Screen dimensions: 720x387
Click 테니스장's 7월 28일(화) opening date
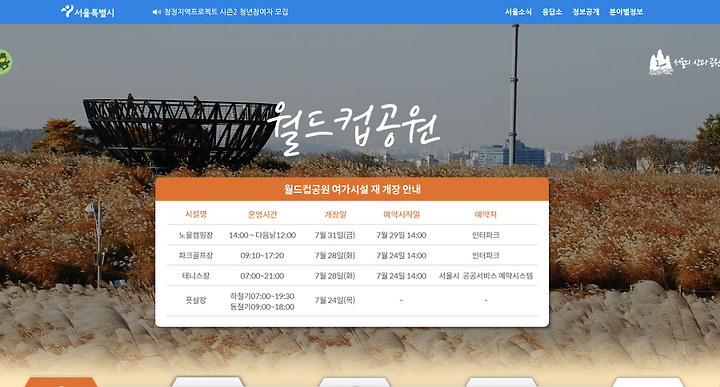[335, 276]
